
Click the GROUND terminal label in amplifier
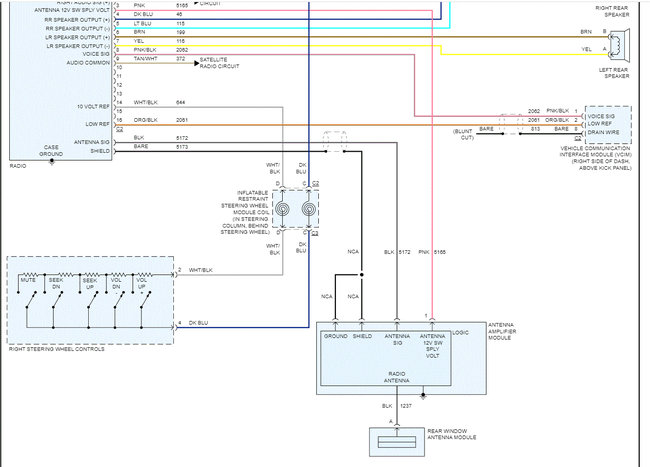tap(336, 336)
